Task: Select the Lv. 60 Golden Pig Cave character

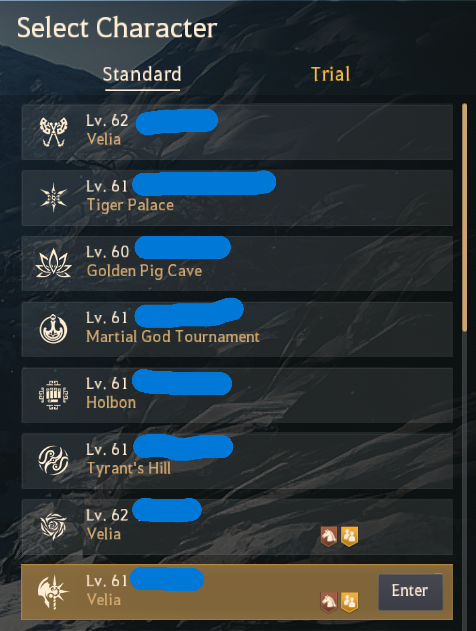Action: pos(237,263)
